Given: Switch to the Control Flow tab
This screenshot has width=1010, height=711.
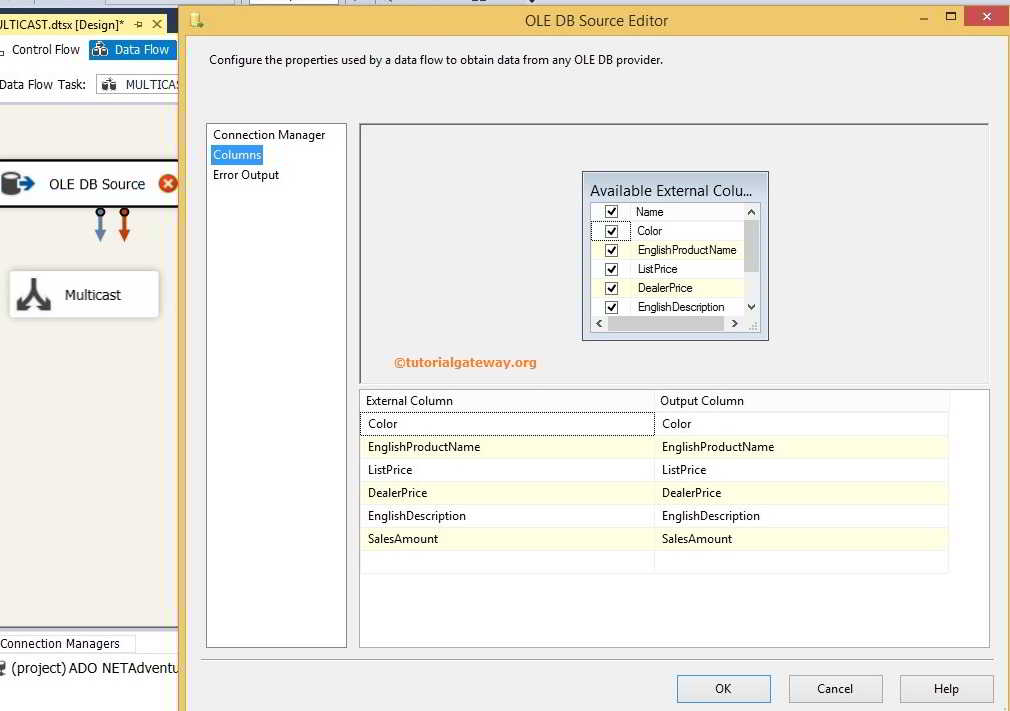Looking at the screenshot, I should [46, 49].
